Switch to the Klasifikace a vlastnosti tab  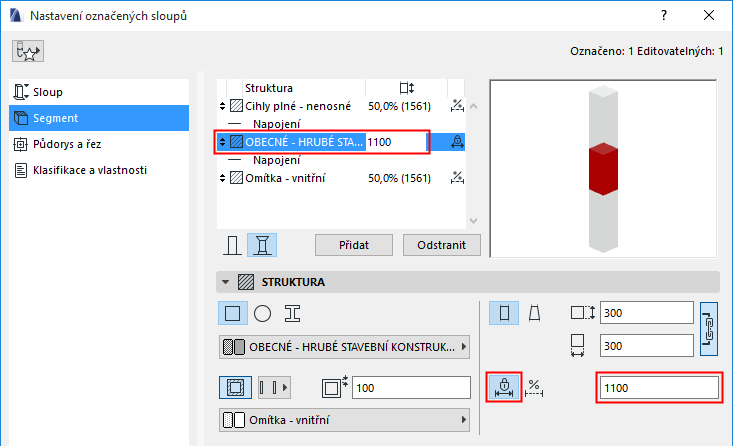[89, 170]
